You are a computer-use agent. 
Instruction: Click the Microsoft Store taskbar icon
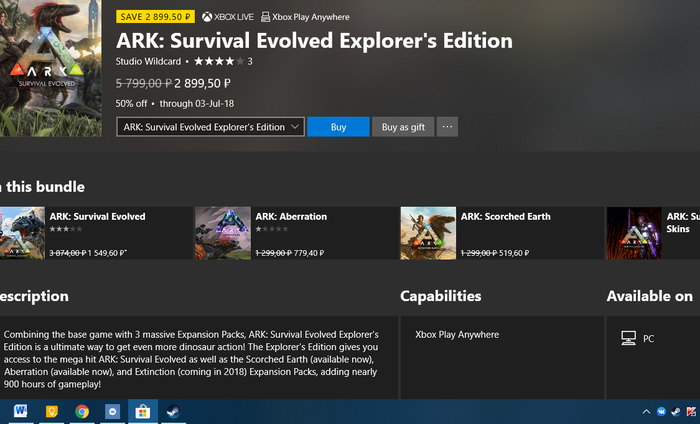pos(142,411)
